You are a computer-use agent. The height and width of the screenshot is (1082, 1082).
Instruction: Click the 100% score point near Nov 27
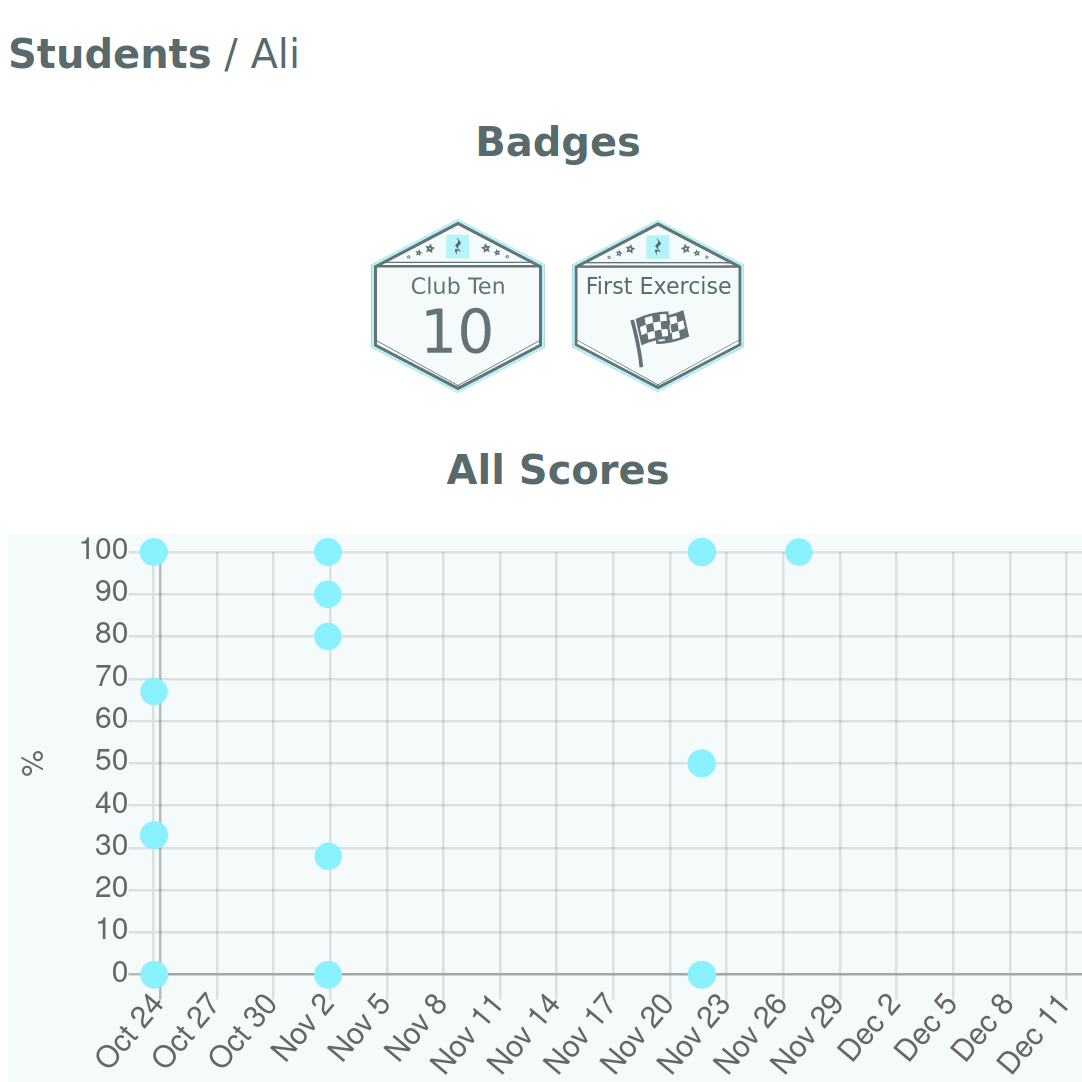click(798, 551)
